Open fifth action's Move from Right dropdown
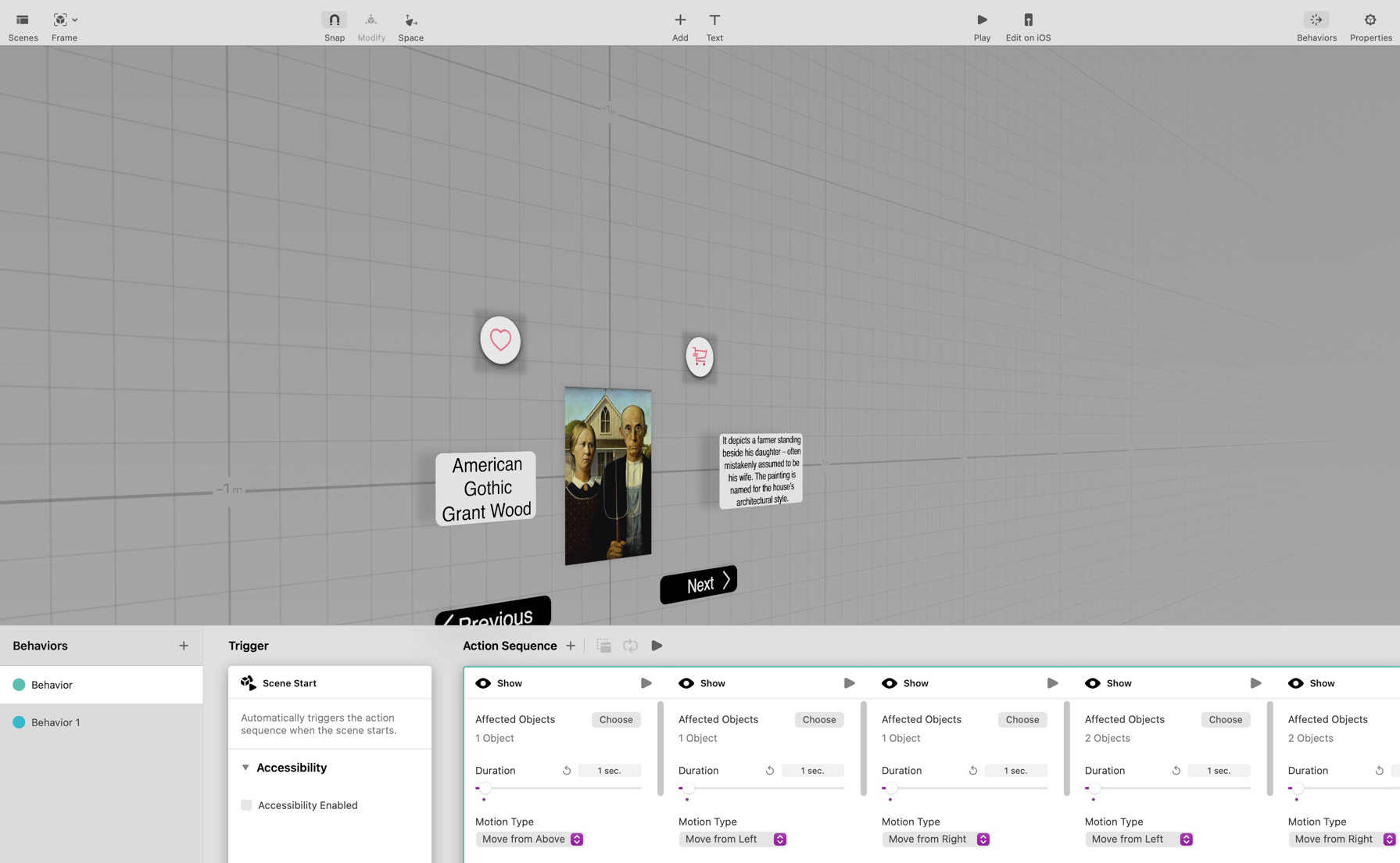Viewport: 1400px width, 863px height. [x=1343, y=840]
